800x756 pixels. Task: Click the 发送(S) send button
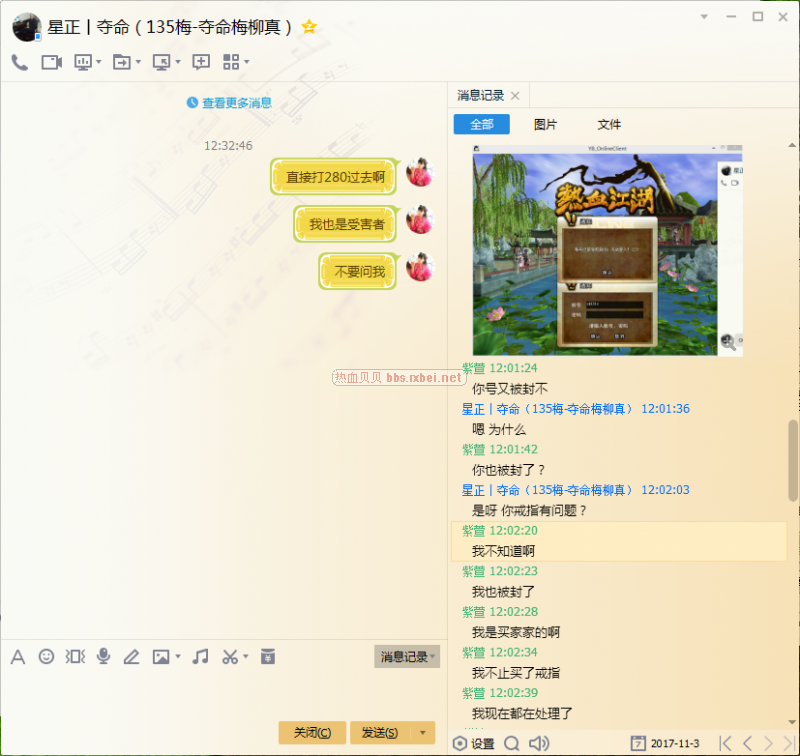point(380,733)
